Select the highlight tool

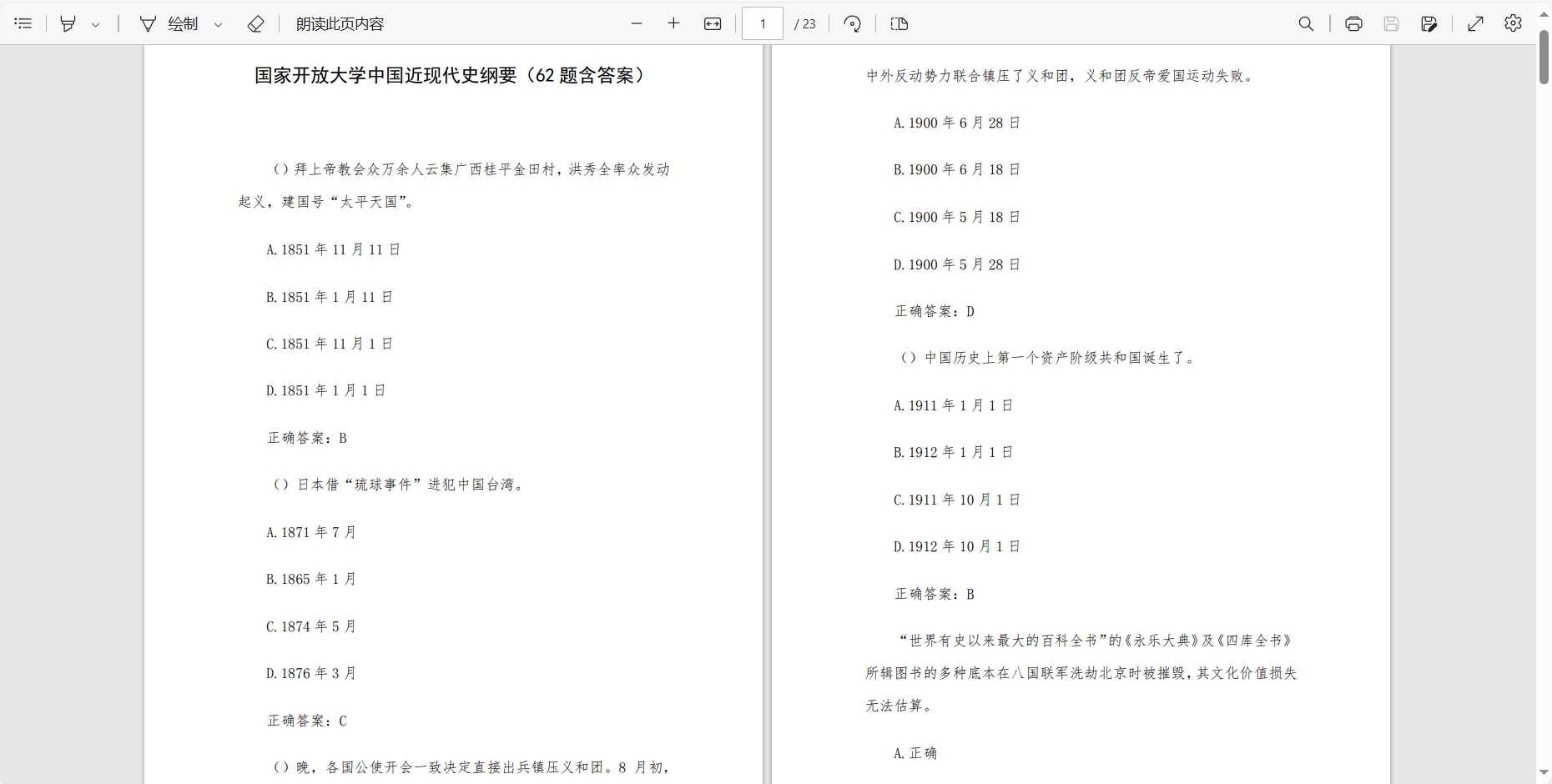coord(68,23)
